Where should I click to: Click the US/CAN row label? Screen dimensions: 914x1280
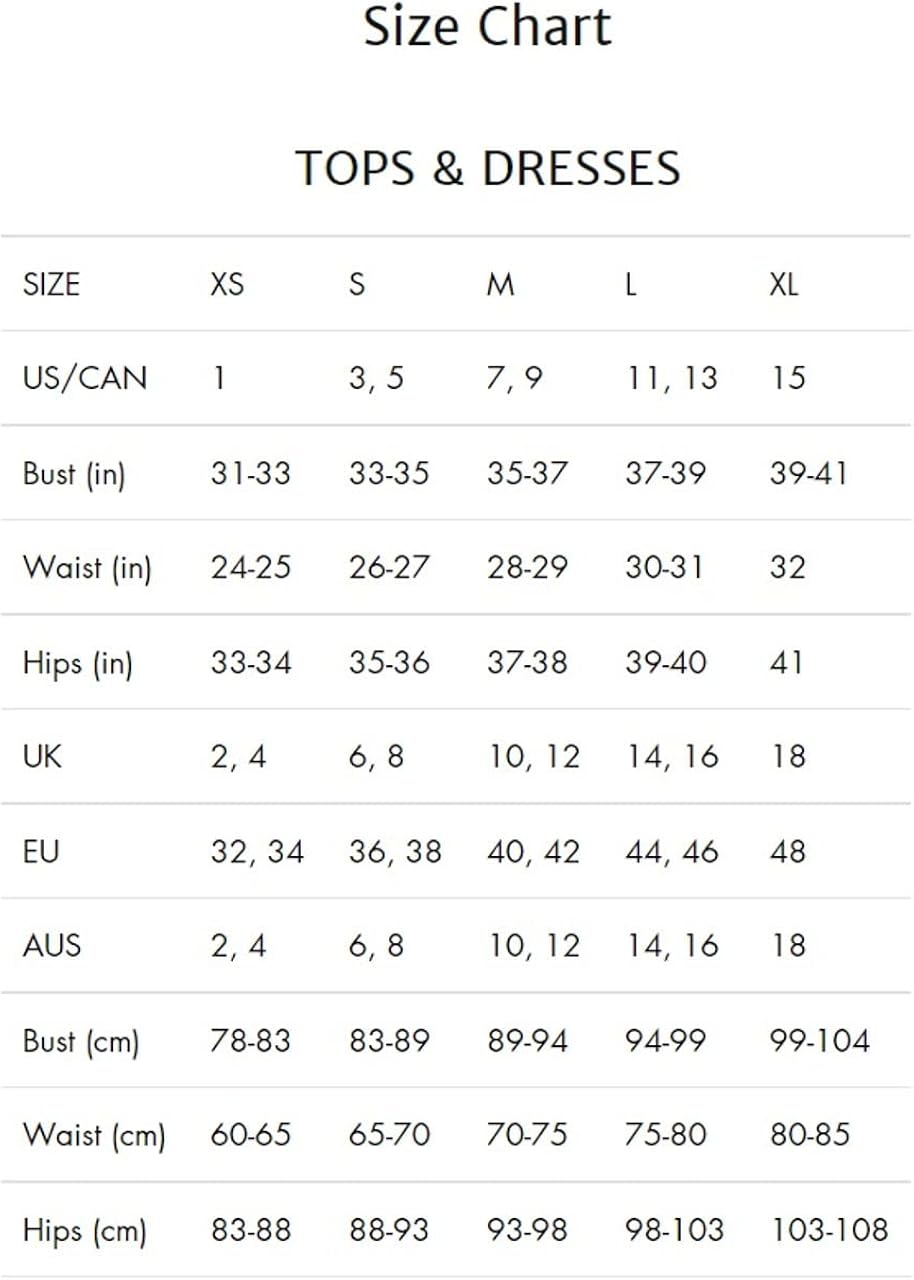click(84, 378)
